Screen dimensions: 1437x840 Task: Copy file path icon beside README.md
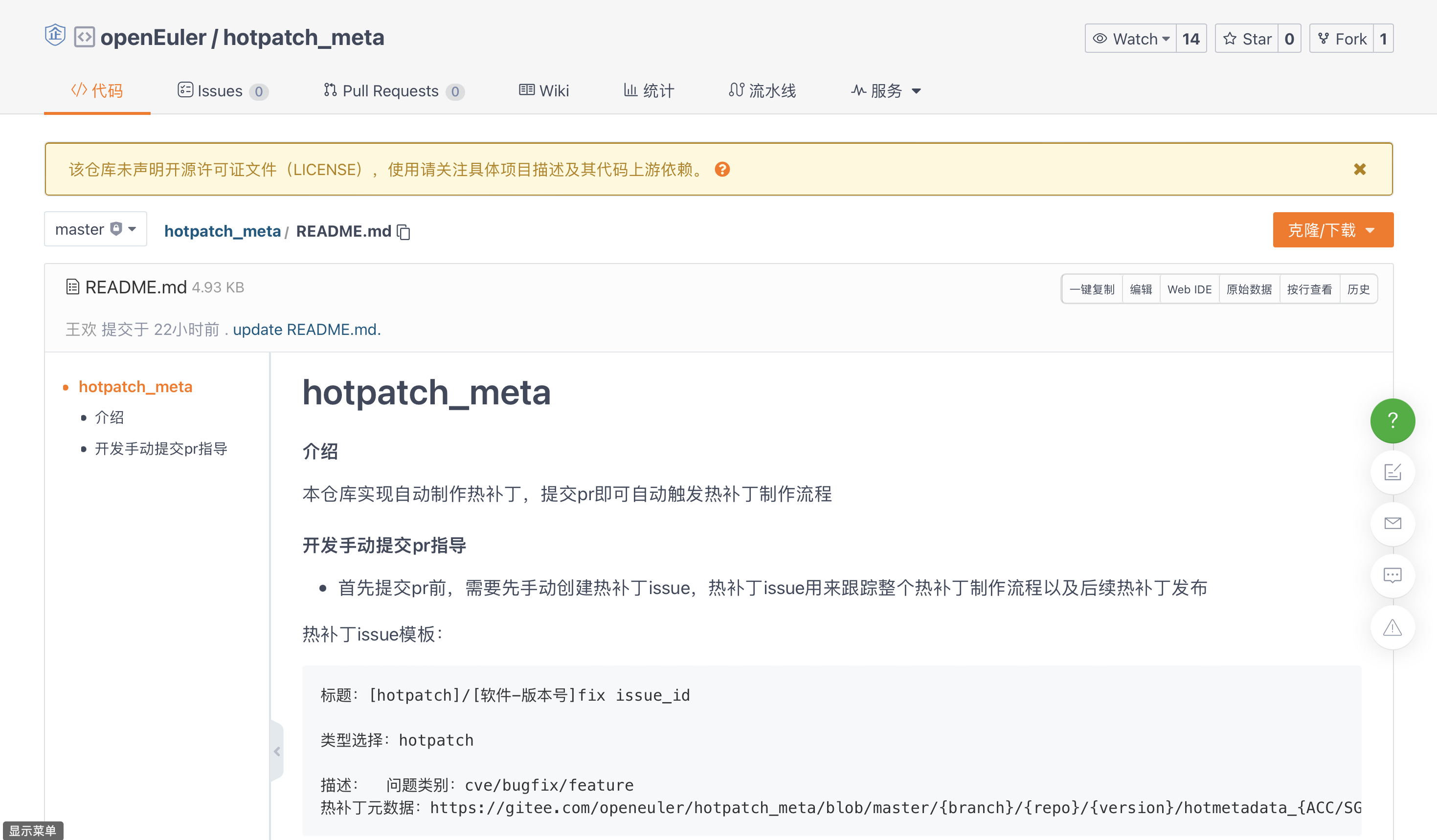404,232
